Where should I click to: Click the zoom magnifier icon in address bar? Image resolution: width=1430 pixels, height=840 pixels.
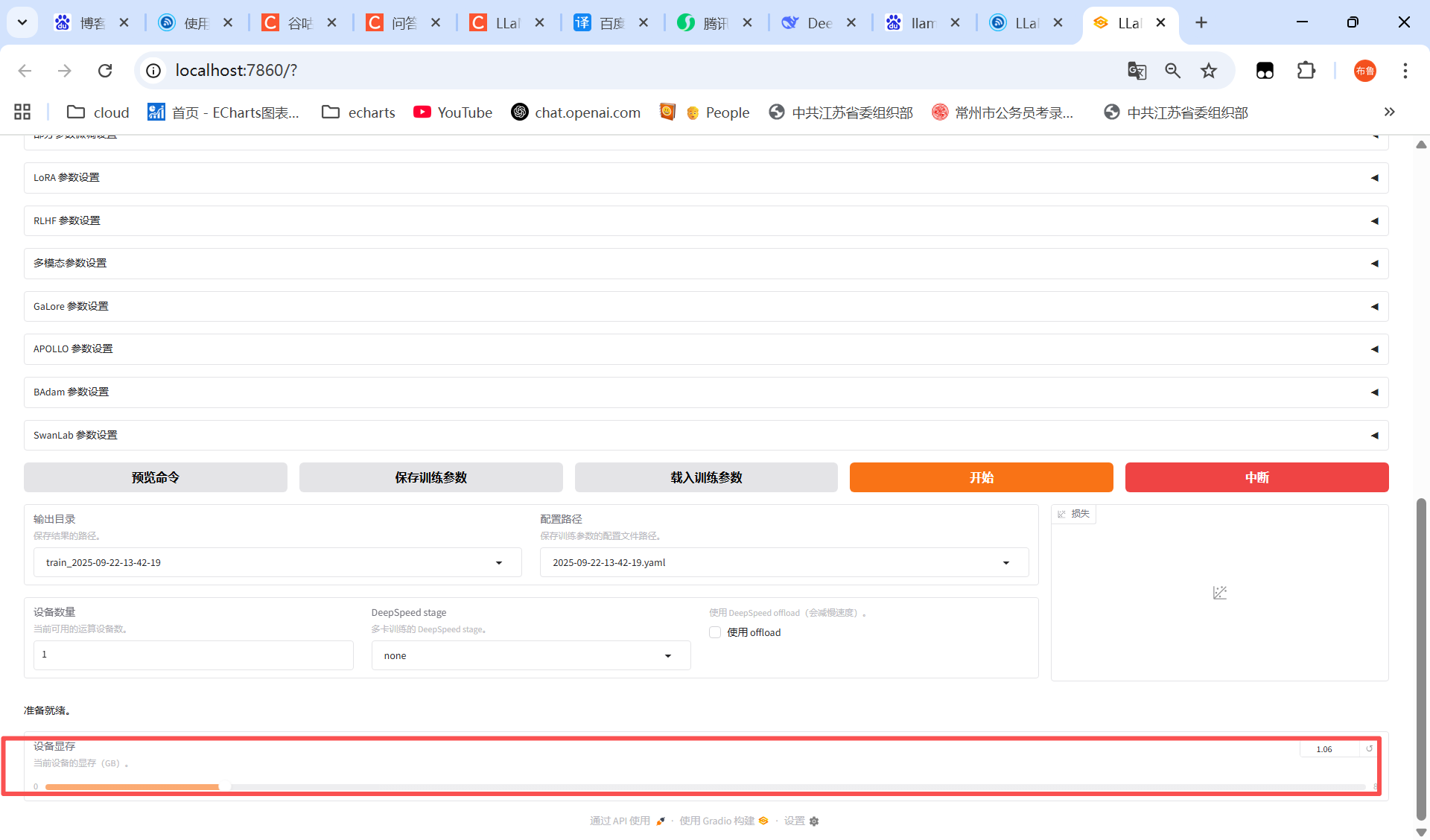click(1172, 71)
